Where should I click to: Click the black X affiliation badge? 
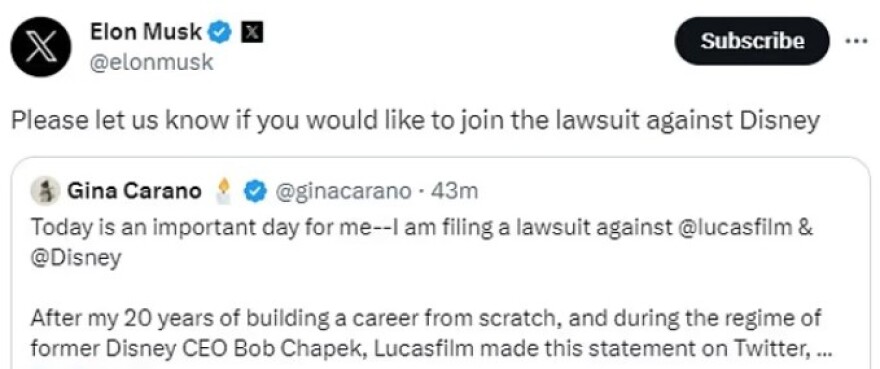(252, 33)
